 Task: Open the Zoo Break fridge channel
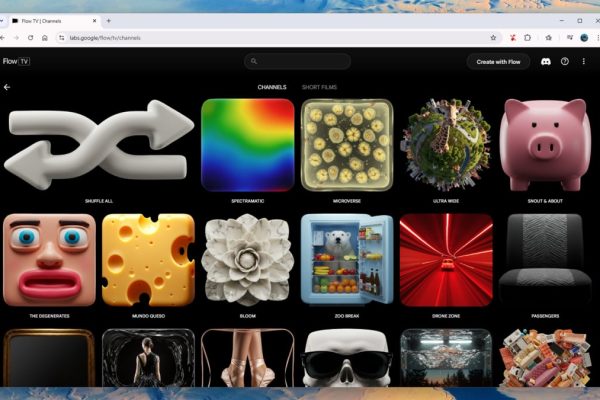point(347,260)
